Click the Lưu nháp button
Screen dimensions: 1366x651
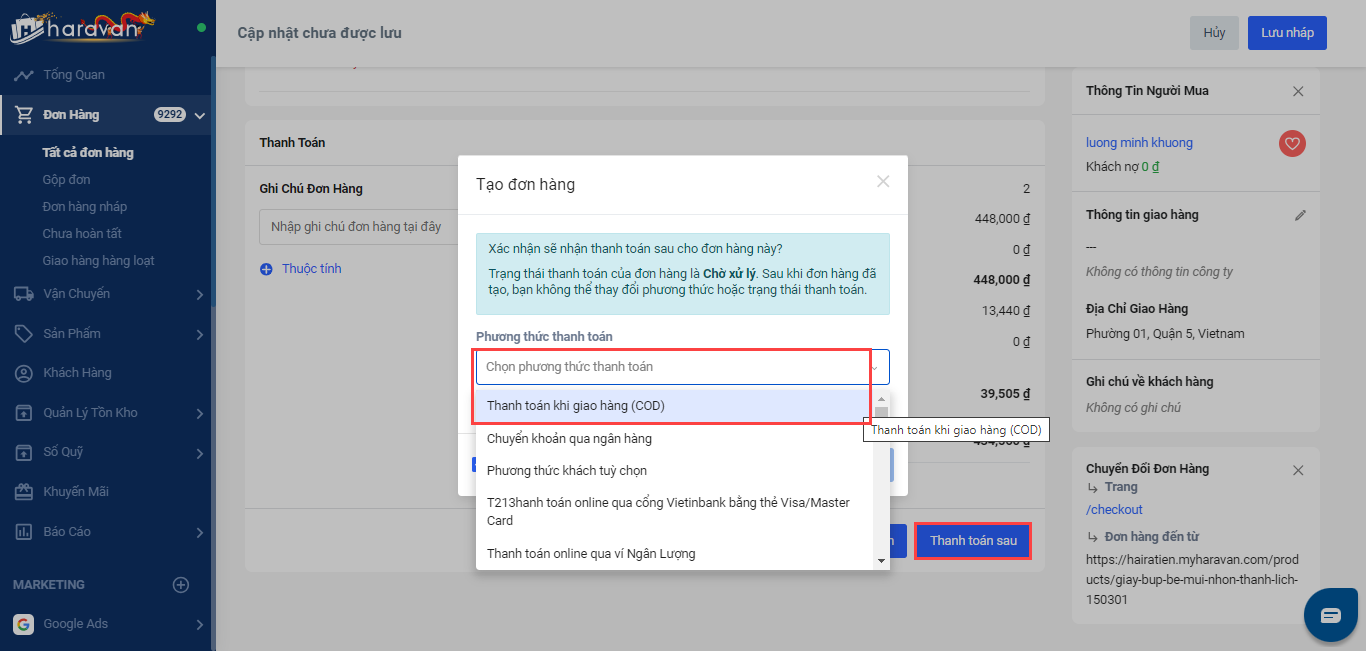(x=1286, y=33)
